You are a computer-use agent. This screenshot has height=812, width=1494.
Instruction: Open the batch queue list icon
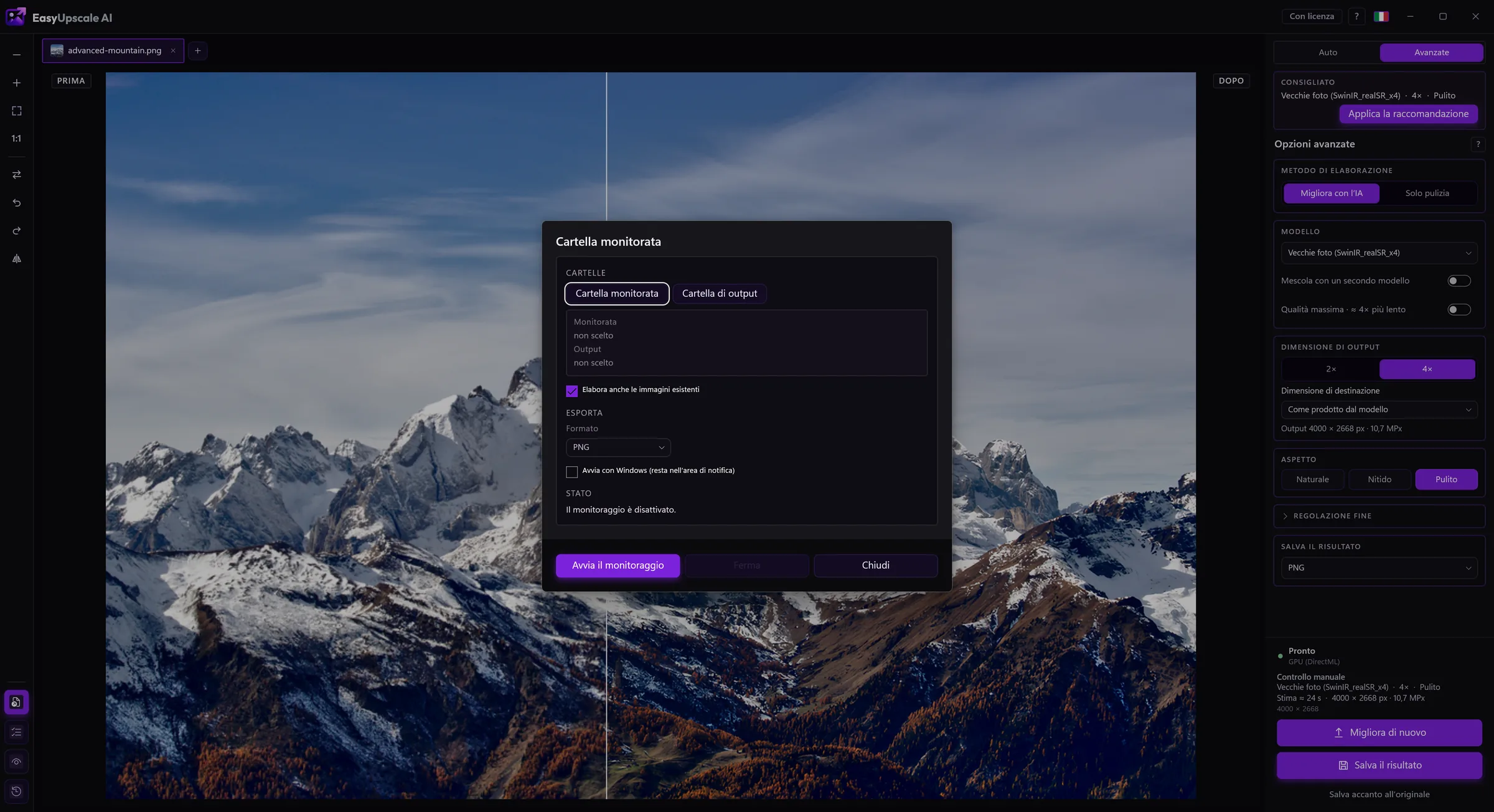17,732
